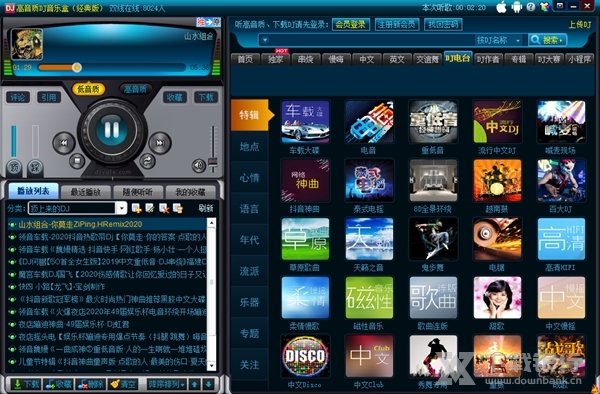The height and width of the screenshot is (394, 600).
Task: Click the song progress slider knob
Action: 77,67
